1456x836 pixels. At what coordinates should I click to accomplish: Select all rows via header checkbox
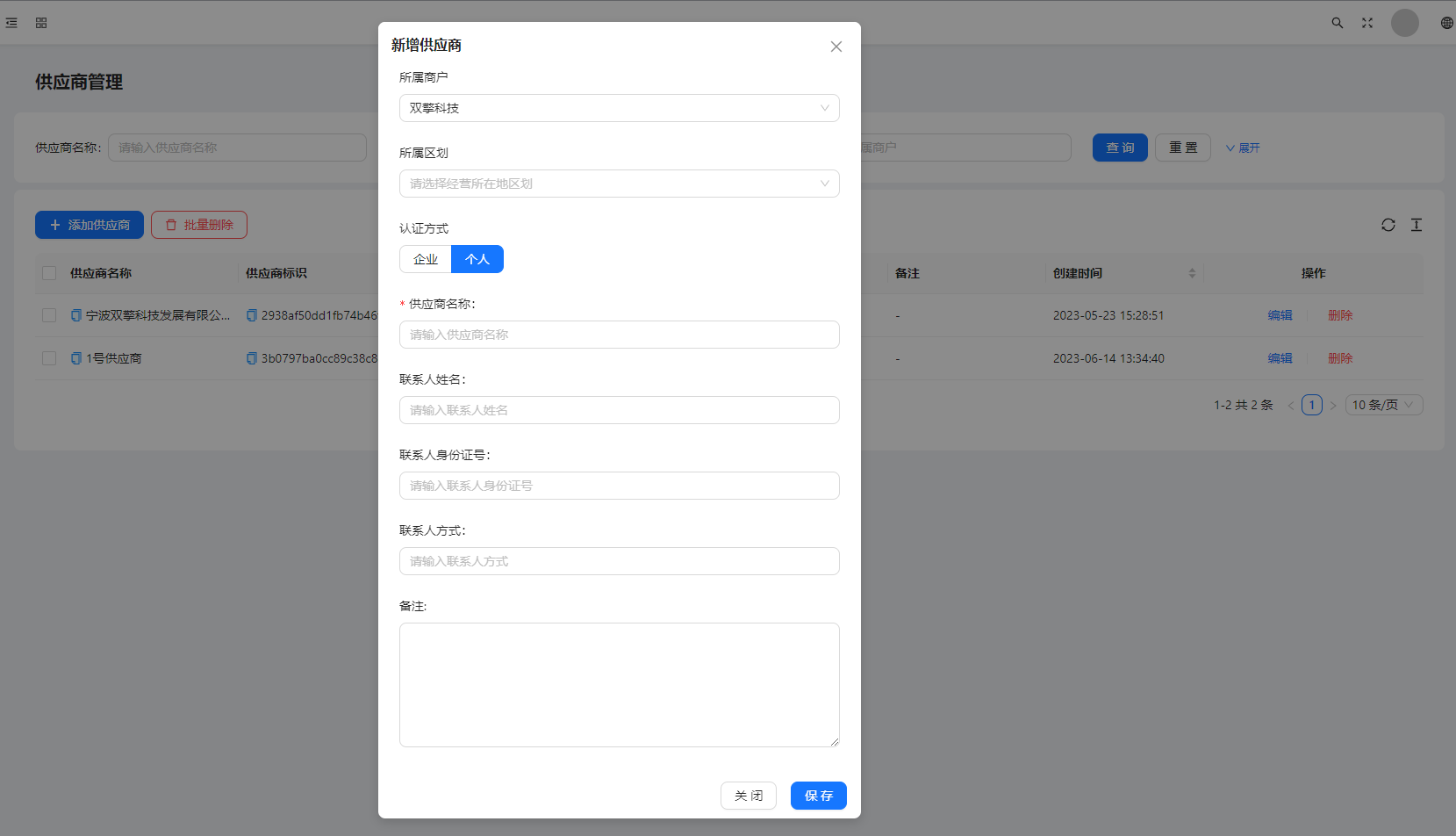coord(49,273)
